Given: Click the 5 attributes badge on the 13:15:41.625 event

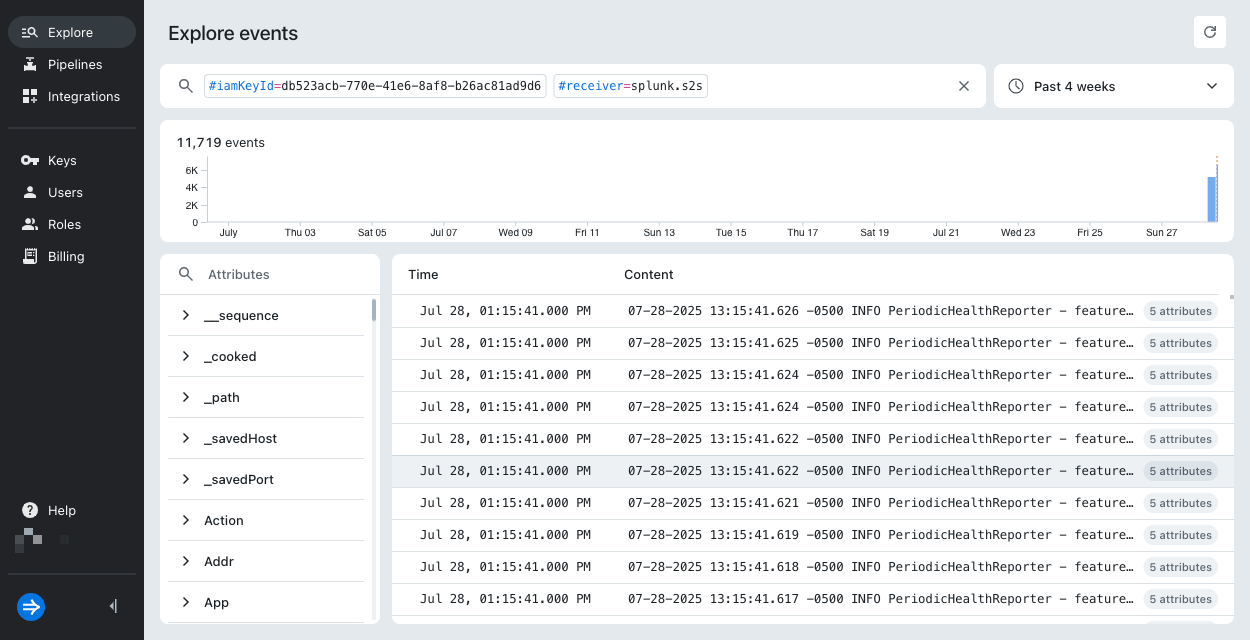Looking at the screenshot, I should pos(1180,343).
